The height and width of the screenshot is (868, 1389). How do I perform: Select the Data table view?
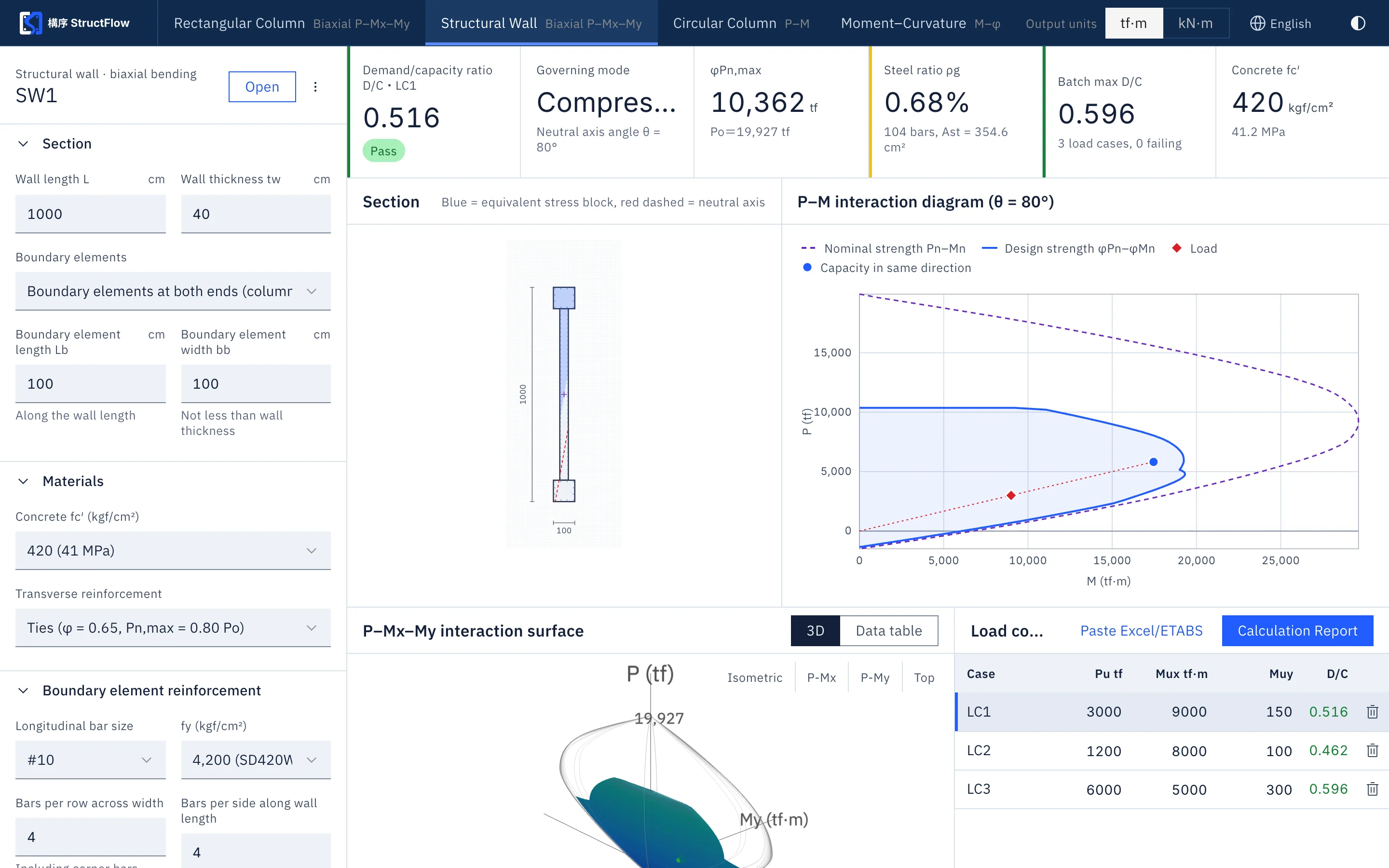point(888,630)
